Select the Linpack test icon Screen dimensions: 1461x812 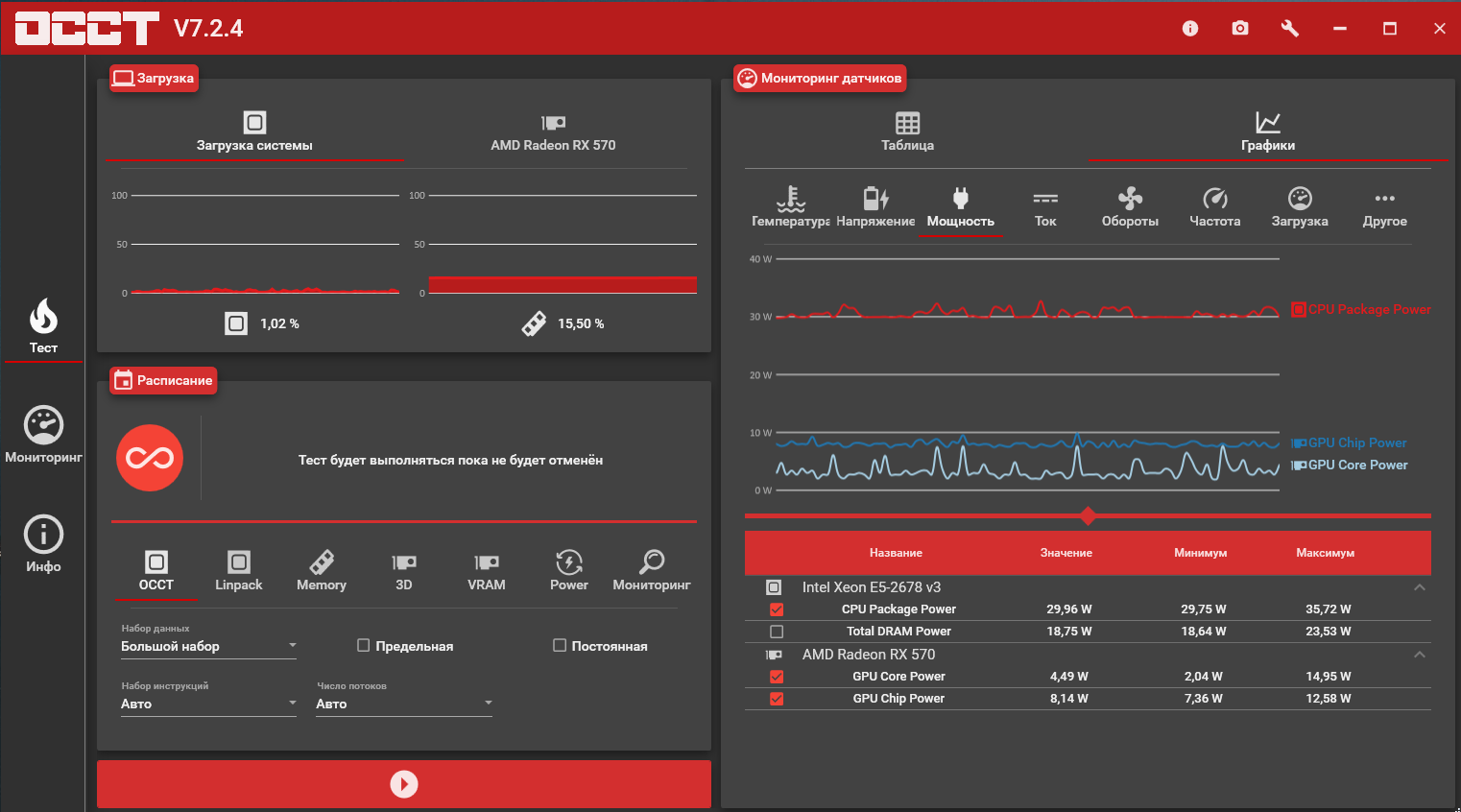click(239, 570)
